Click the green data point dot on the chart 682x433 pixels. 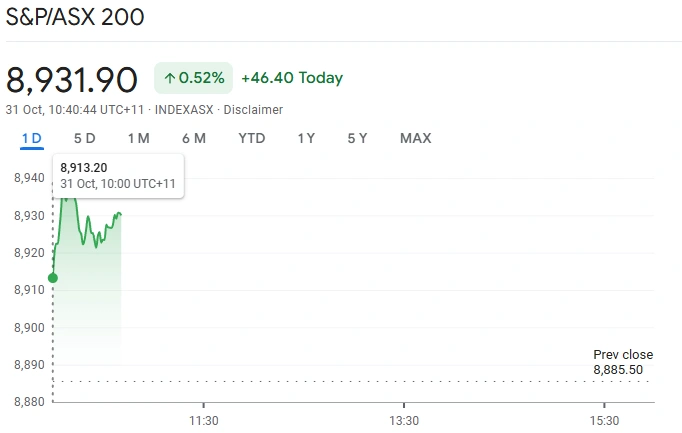(53, 278)
